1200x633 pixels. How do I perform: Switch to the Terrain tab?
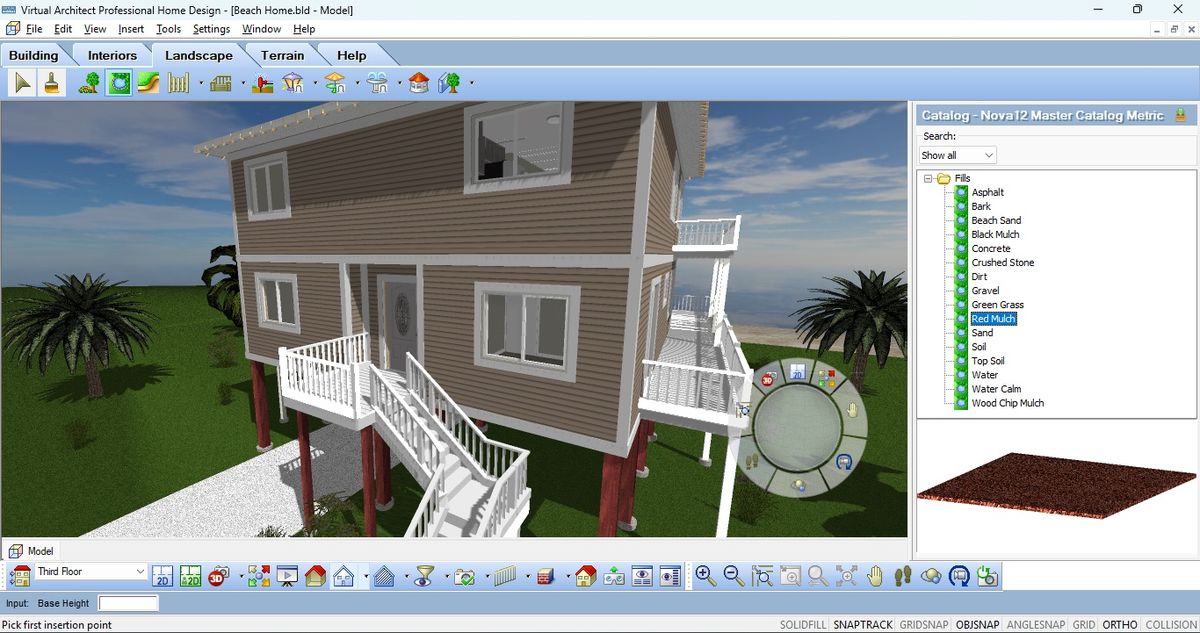pyautogui.click(x=282, y=55)
